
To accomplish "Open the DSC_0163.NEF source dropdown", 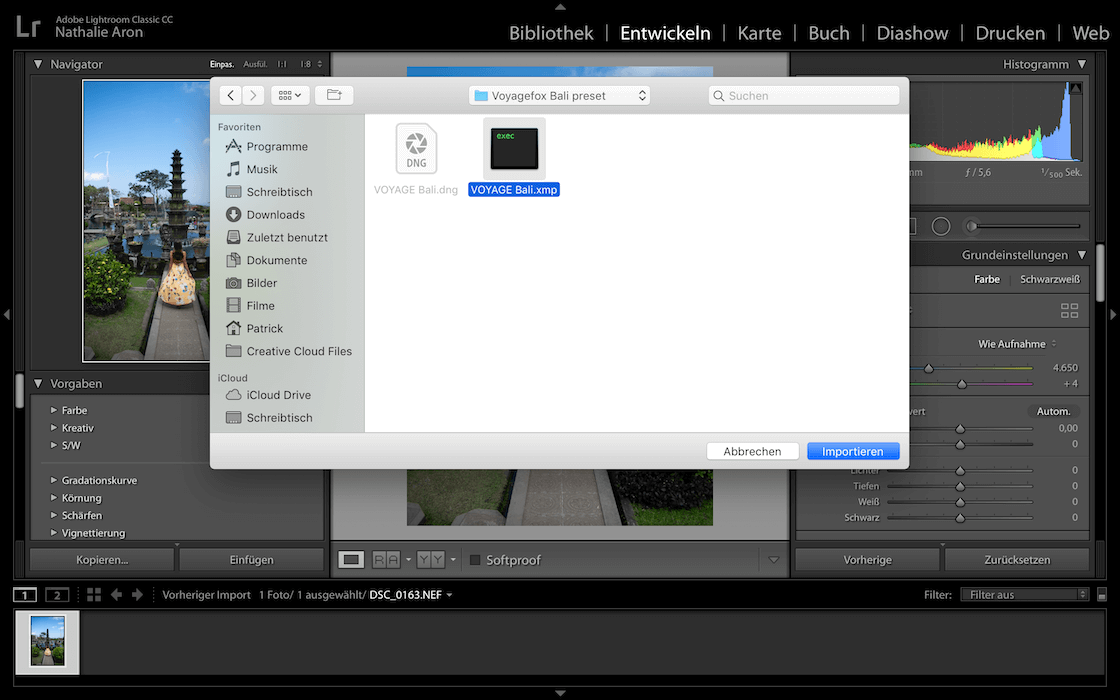I will pyautogui.click(x=411, y=595).
